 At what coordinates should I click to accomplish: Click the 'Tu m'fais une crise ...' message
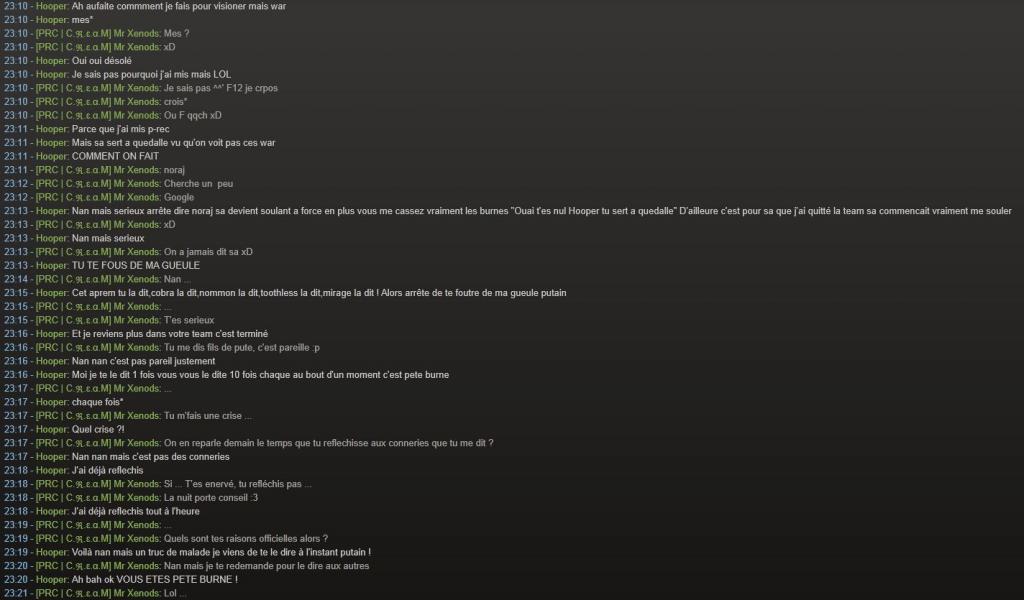click(208, 416)
